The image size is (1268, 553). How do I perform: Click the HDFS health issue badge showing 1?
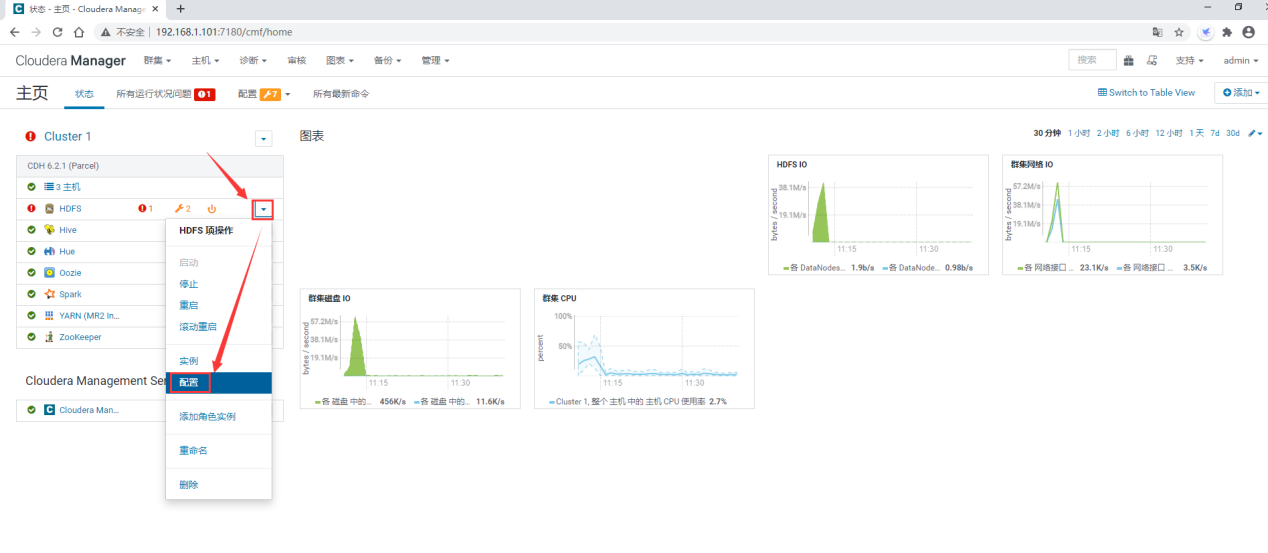[x=145, y=208]
